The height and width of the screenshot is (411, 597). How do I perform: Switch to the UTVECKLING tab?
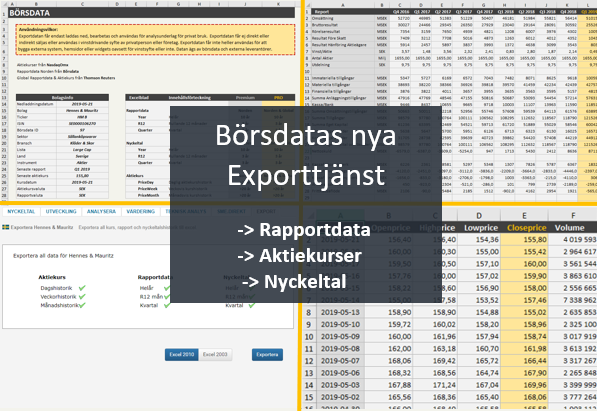tap(61, 211)
